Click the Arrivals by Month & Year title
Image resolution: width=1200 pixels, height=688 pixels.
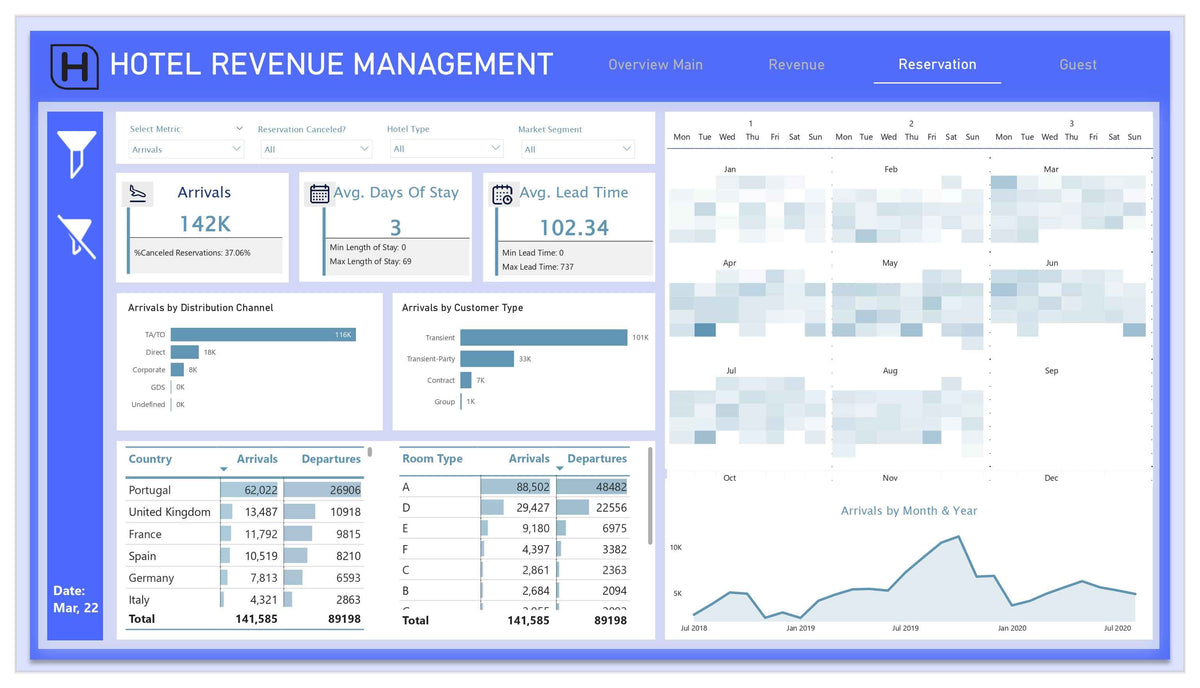pyautogui.click(x=909, y=511)
